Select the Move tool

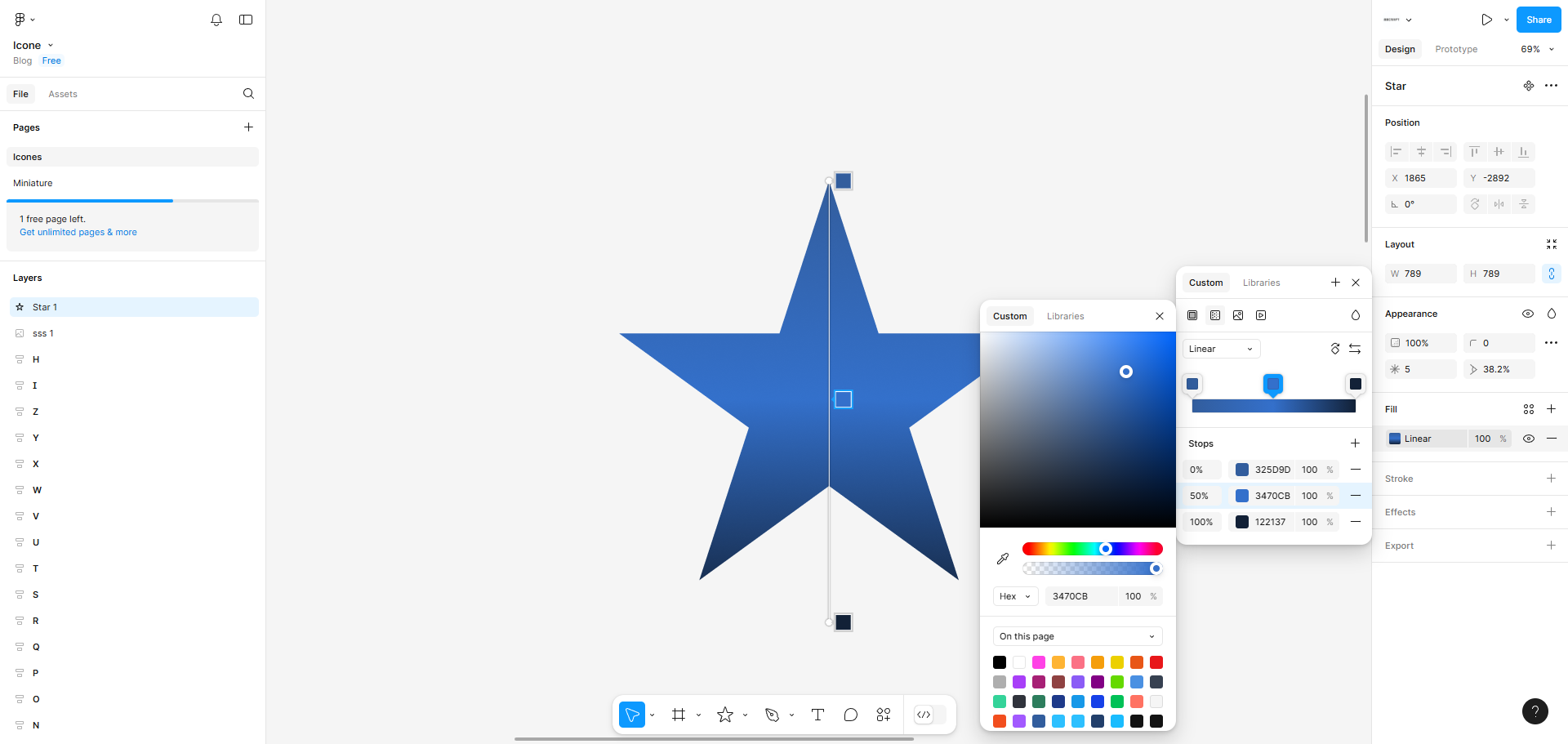(632, 715)
